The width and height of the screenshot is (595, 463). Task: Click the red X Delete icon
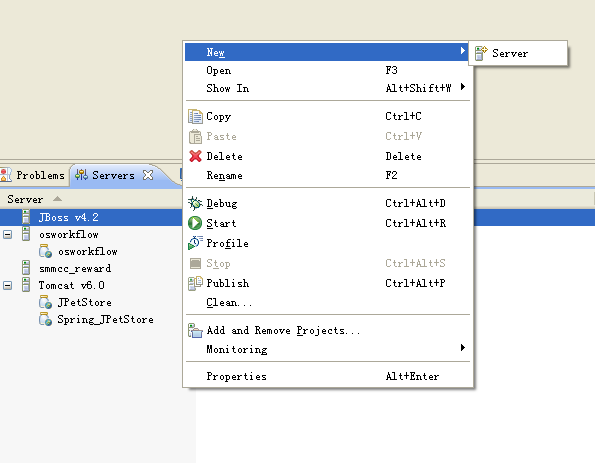coord(195,156)
